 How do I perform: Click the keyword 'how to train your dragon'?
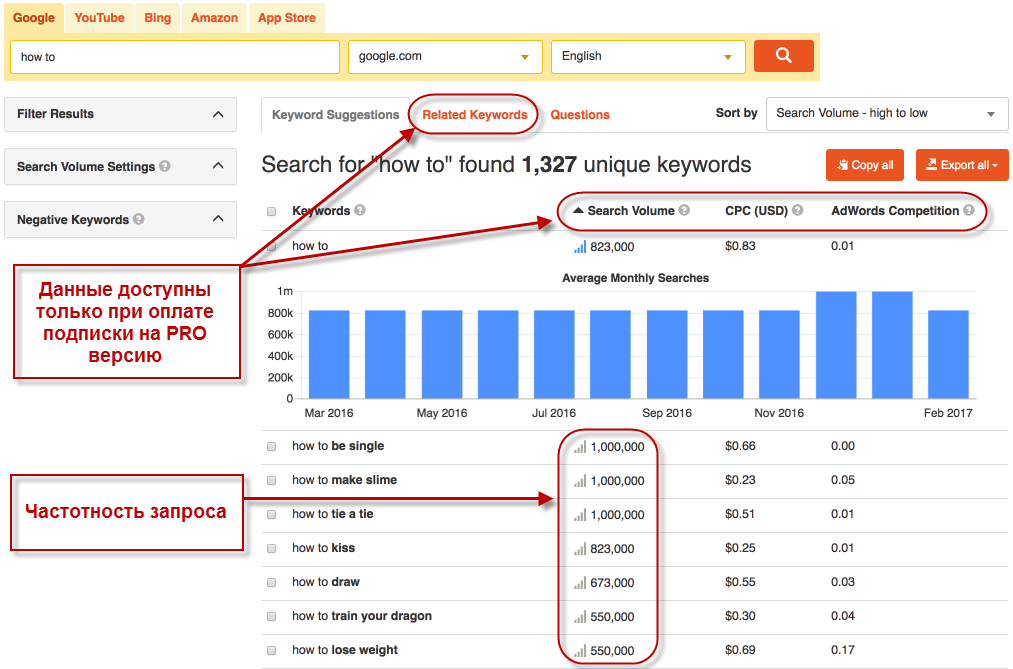pyautogui.click(x=362, y=616)
